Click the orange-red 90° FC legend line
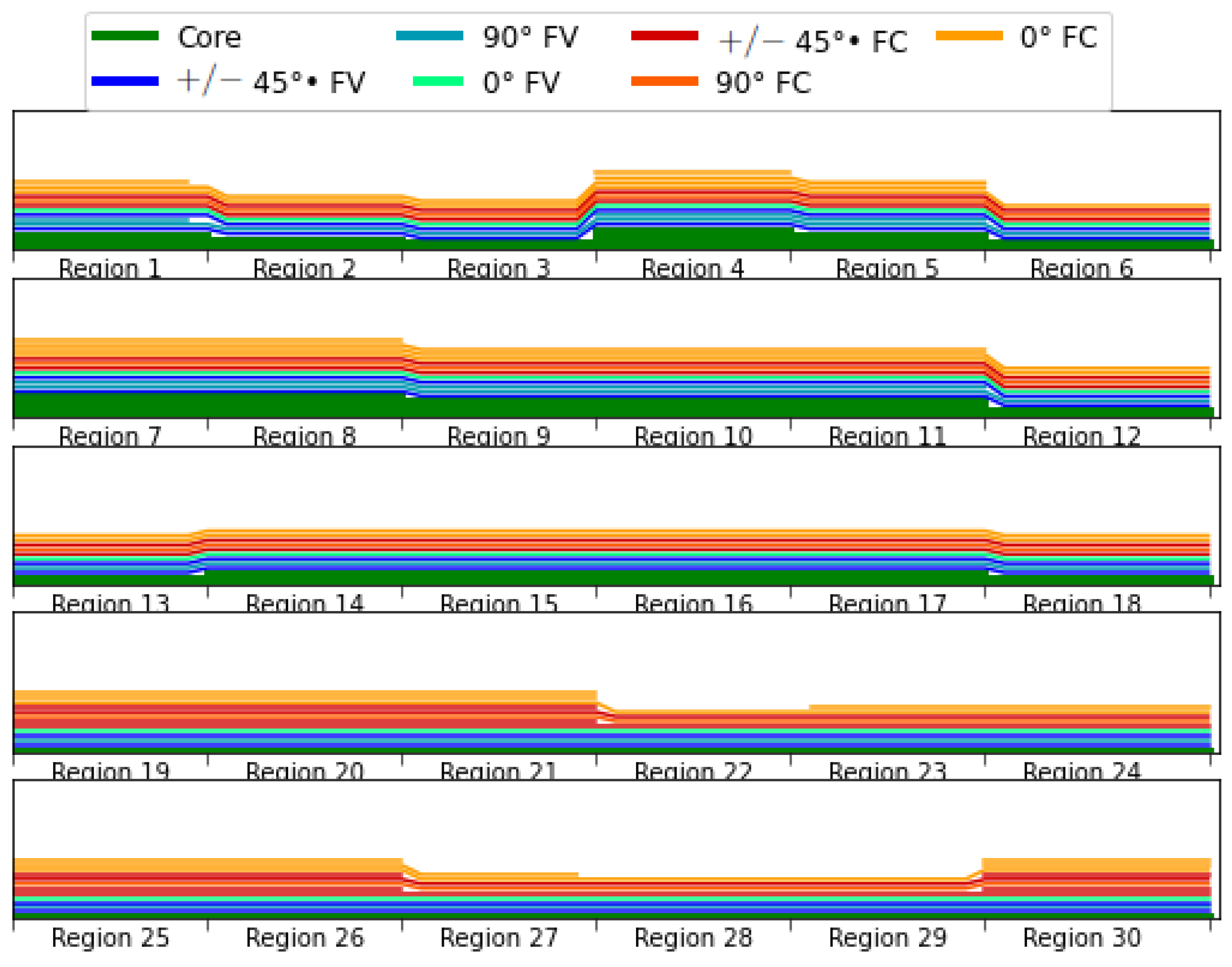 664,81
